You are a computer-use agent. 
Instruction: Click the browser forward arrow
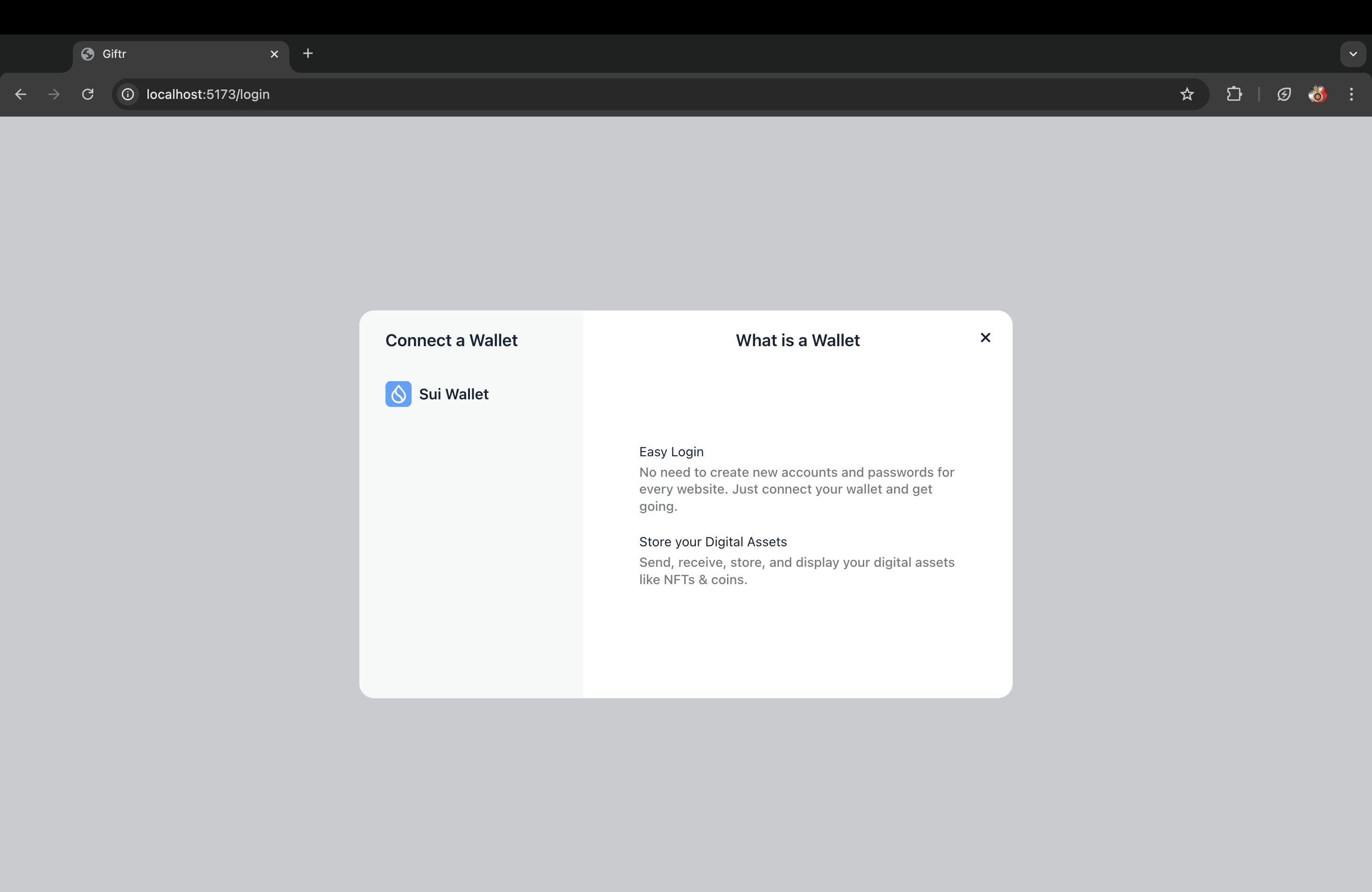click(54, 94)
